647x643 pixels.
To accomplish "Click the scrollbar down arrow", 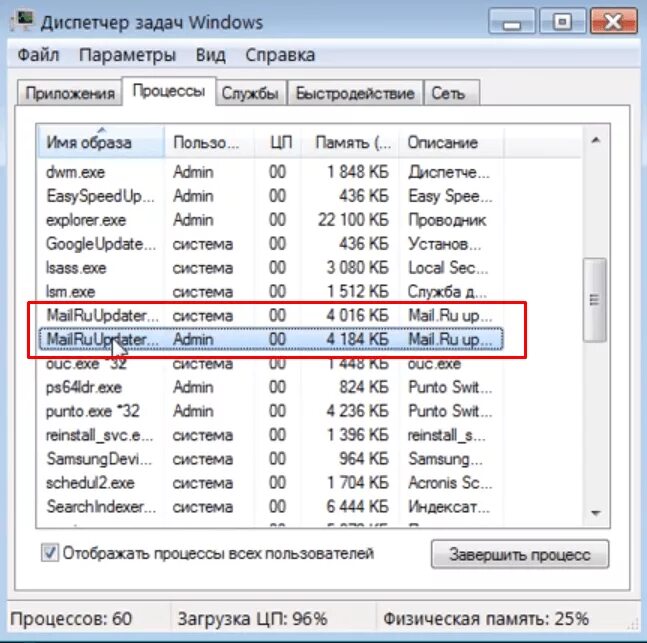I will click(x=595, y=513).
